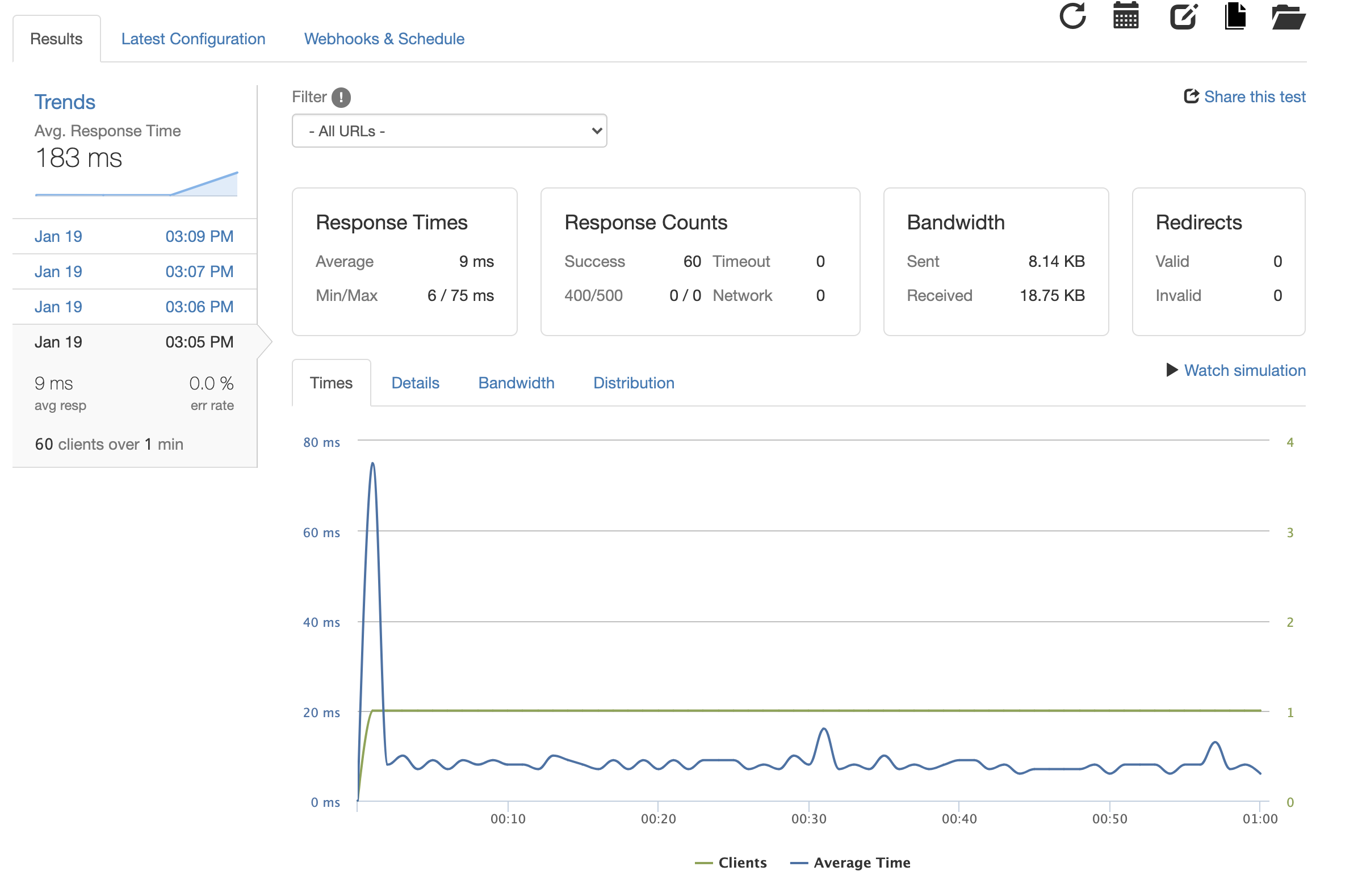
Task: Click the Response Times card heading
Action: pos(391,222)
